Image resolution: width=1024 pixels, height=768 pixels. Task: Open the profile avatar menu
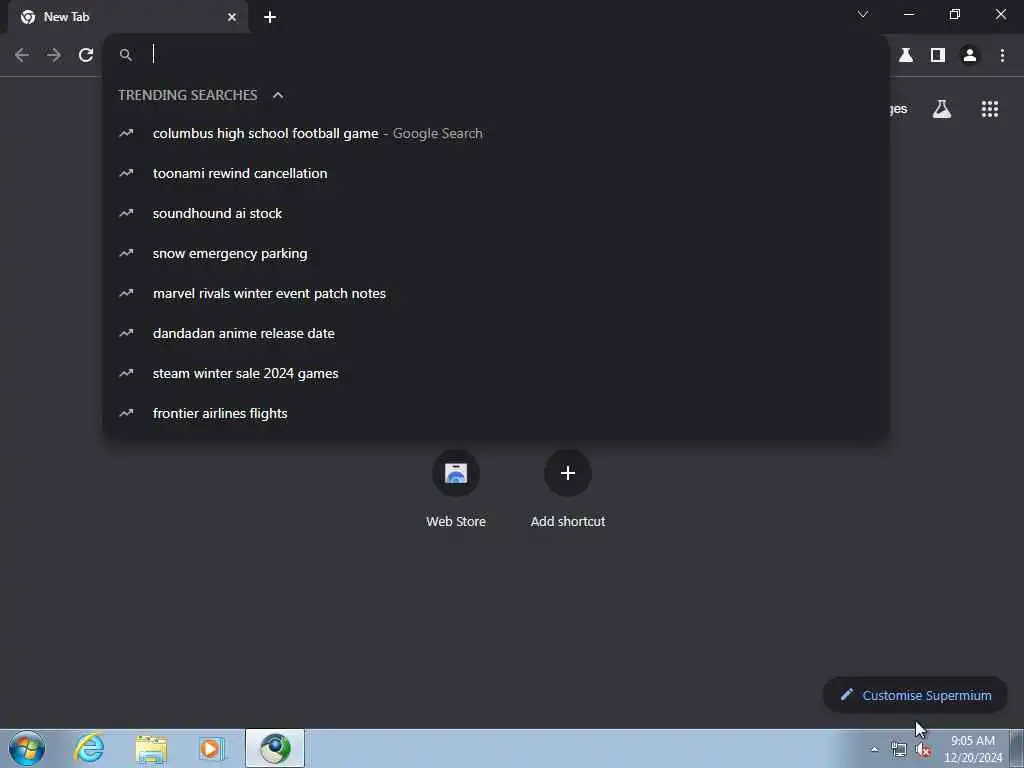970,56
